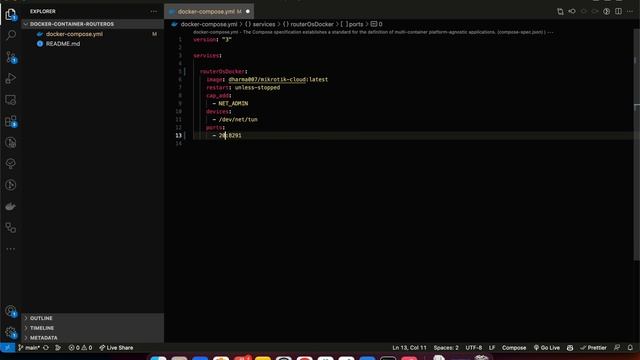Click Ln 13, Col 11 cursor position
The width and height of the screenshot is (640, 360).
[409, 348]
